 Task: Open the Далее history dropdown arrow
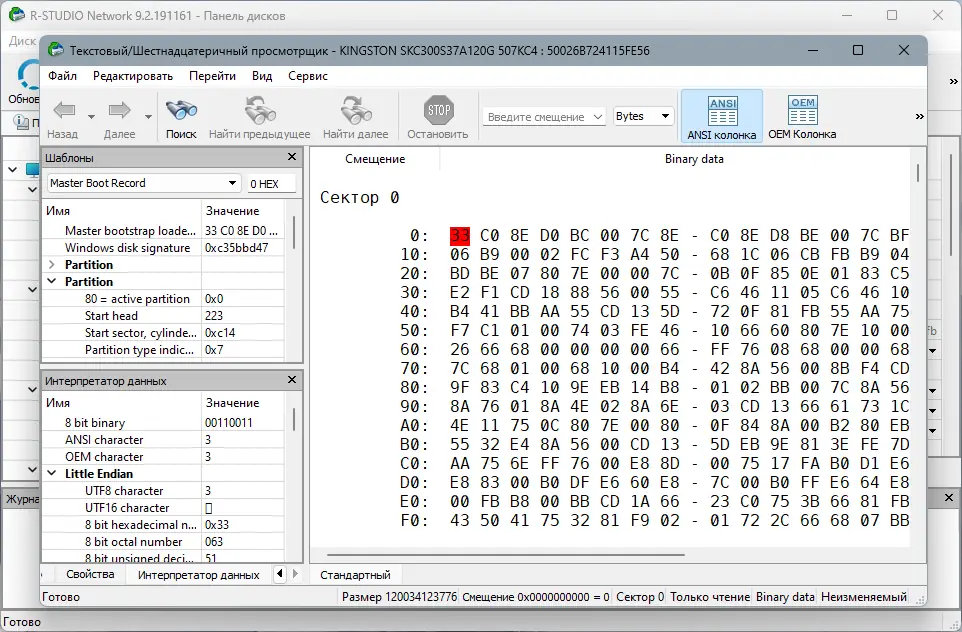[x=148, y=117]
